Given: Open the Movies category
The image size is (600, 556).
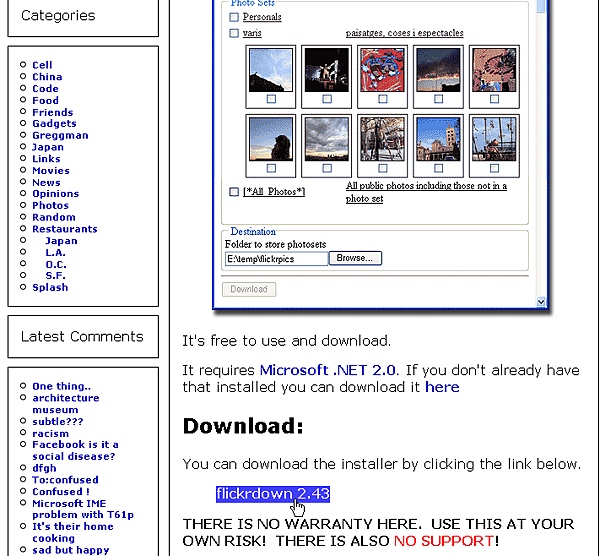Looking at the screenshot, I should [51, 171].
